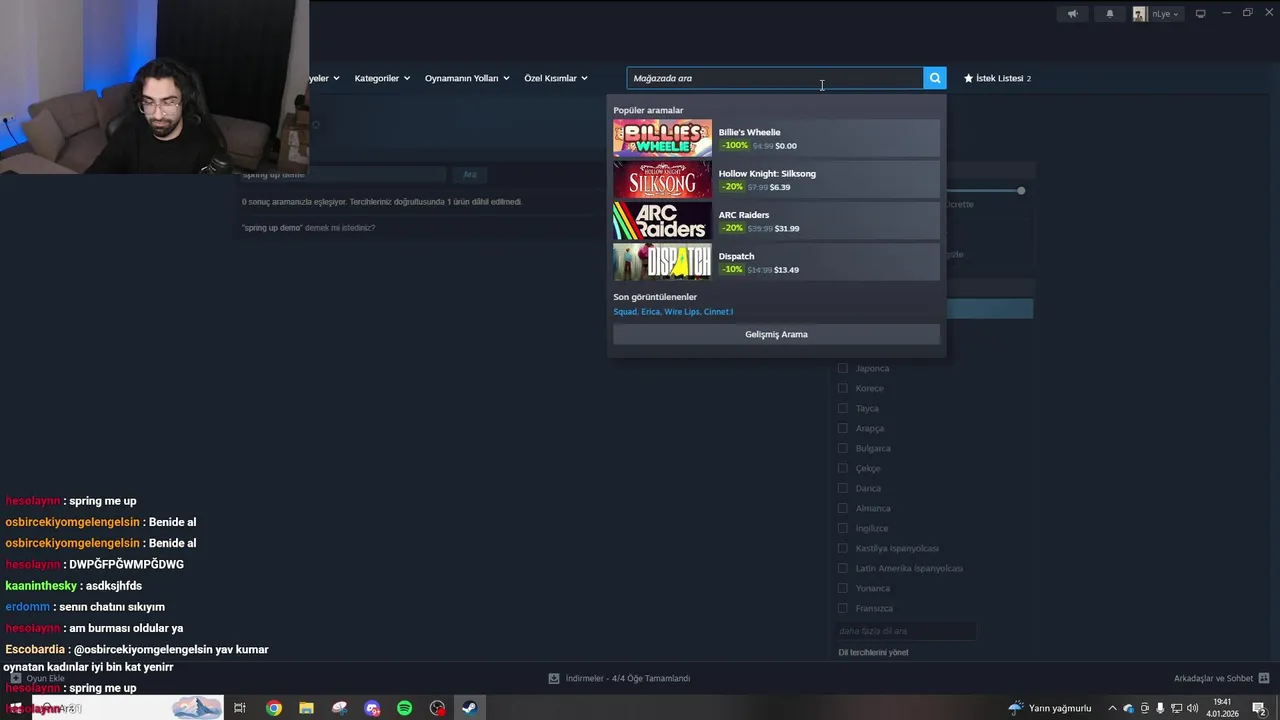Check the Bulgarca language checkbox
Image resolution: width=1280 pixels, height=720 pixels.
point(842,448)
